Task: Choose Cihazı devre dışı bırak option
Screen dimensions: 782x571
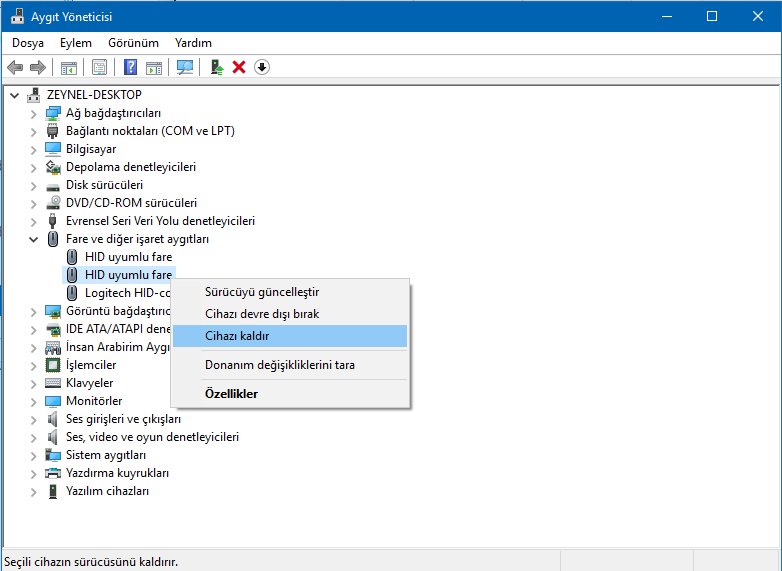Action: click(261, 314)
